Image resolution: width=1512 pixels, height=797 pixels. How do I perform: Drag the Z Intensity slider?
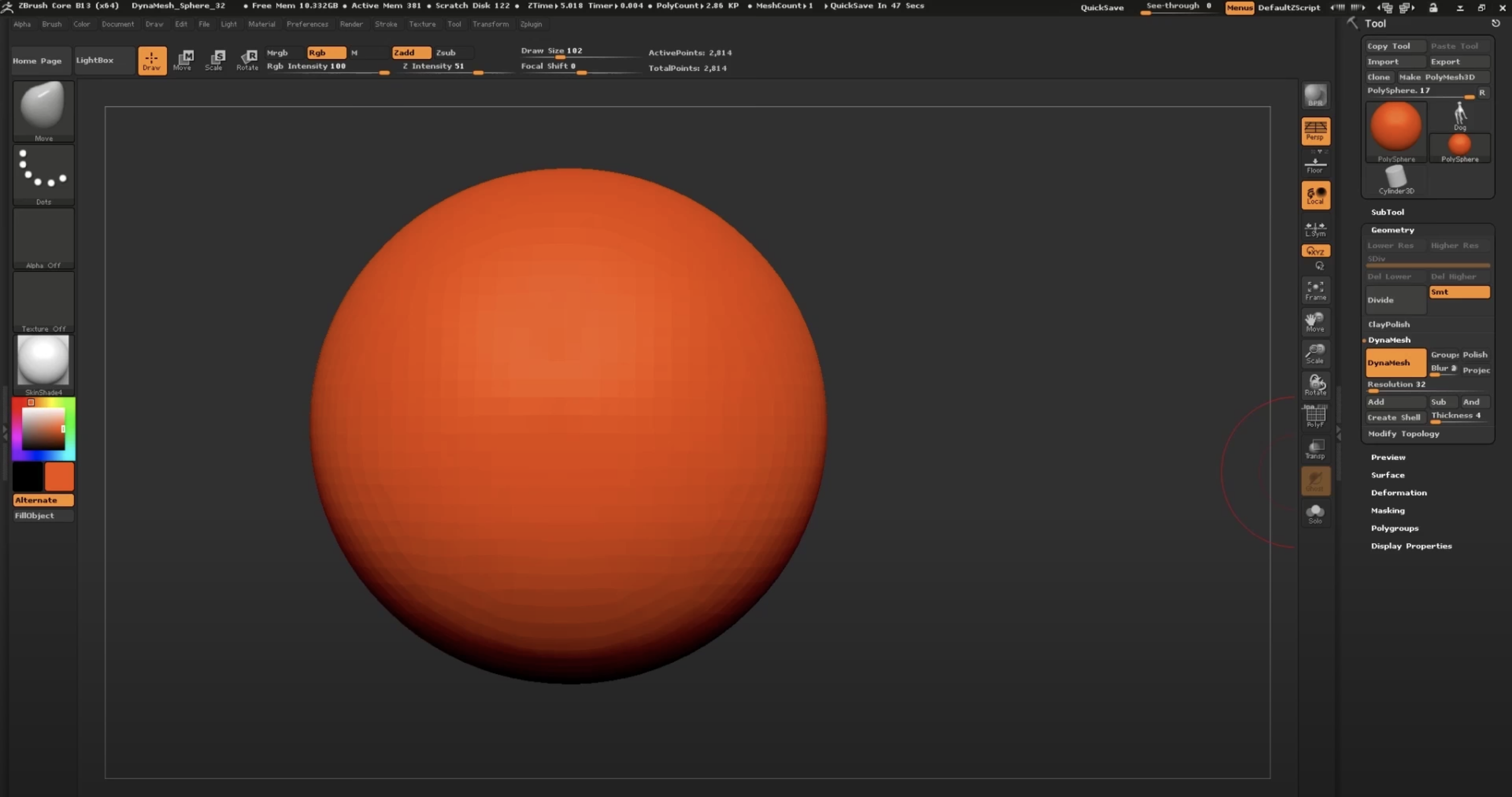coord(478,73)
